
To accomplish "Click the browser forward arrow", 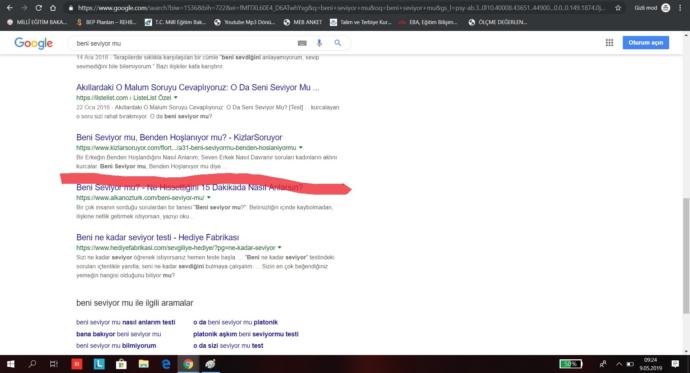I will click(24, 8).
